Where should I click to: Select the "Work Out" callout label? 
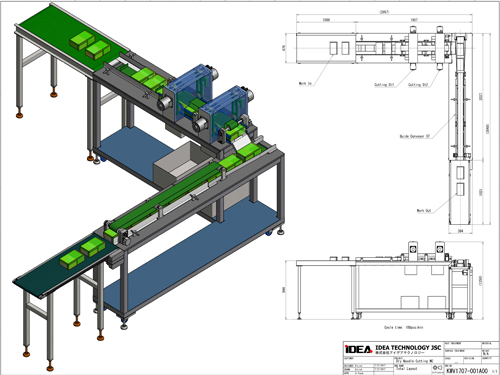tap(424, 210)
